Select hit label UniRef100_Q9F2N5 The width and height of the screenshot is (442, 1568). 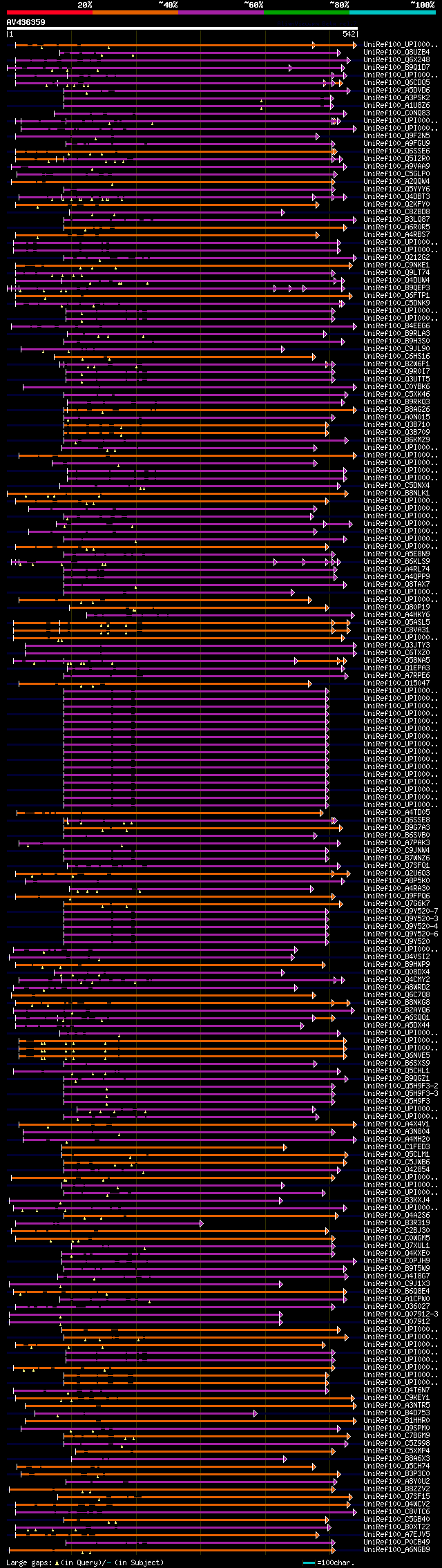[396, 136]
